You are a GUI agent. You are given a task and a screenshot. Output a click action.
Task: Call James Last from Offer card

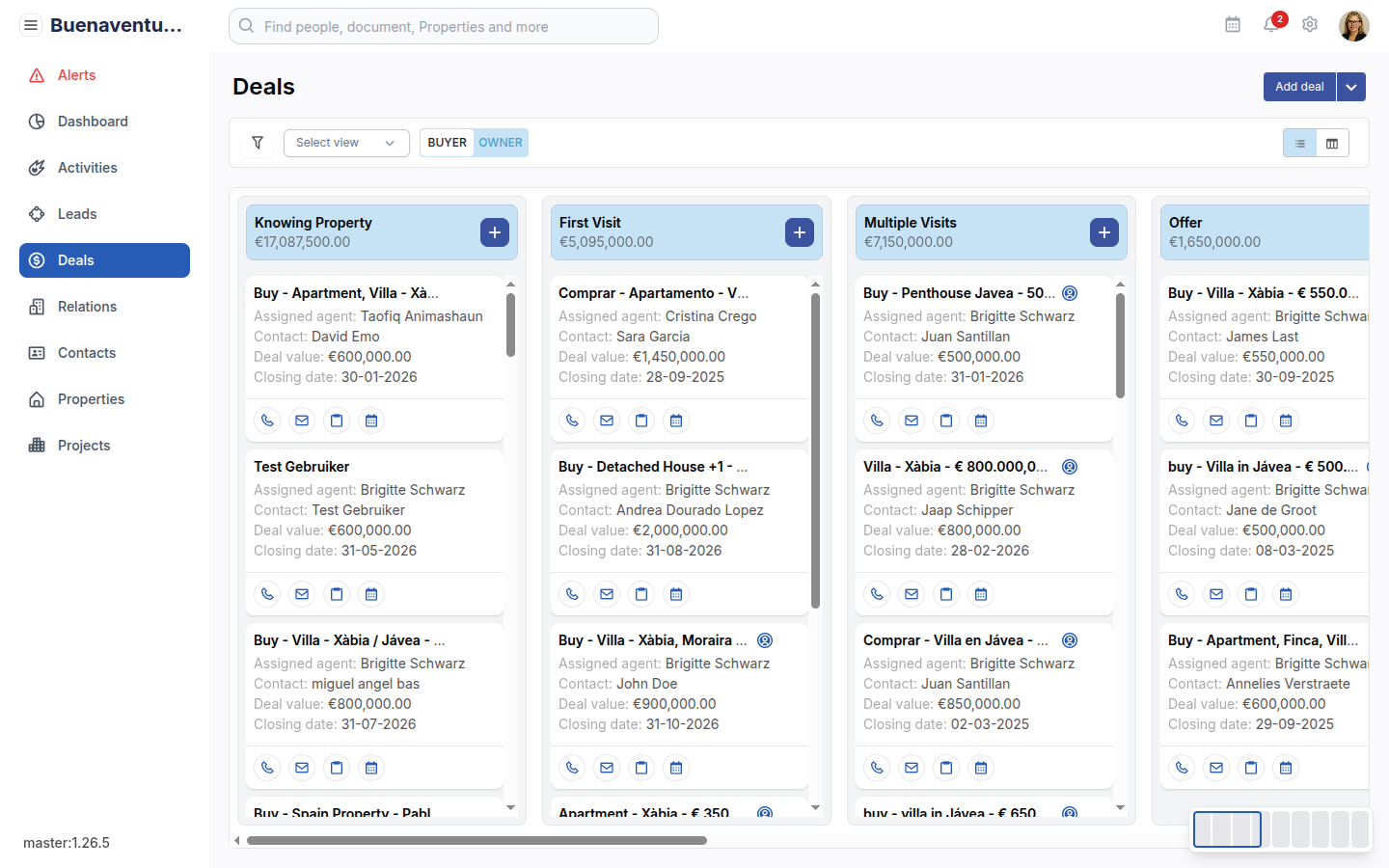pos(1182,420)
